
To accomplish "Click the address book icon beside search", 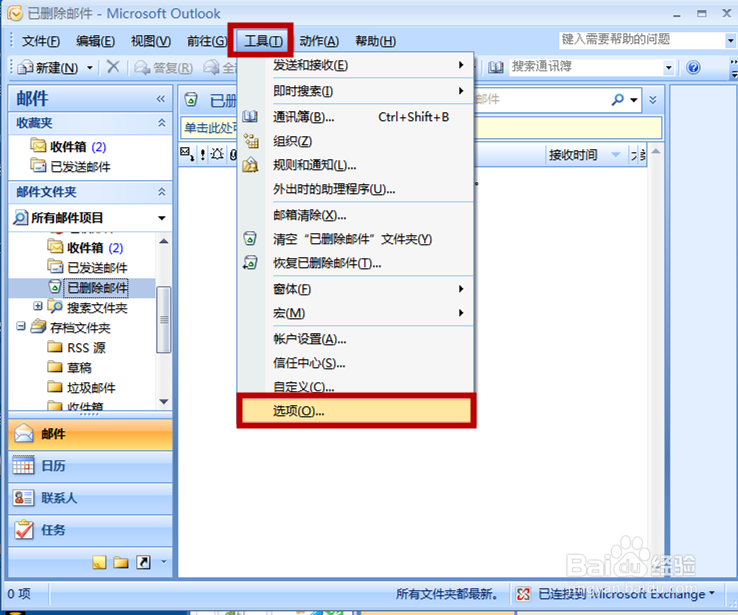I will tap(495, 67).
